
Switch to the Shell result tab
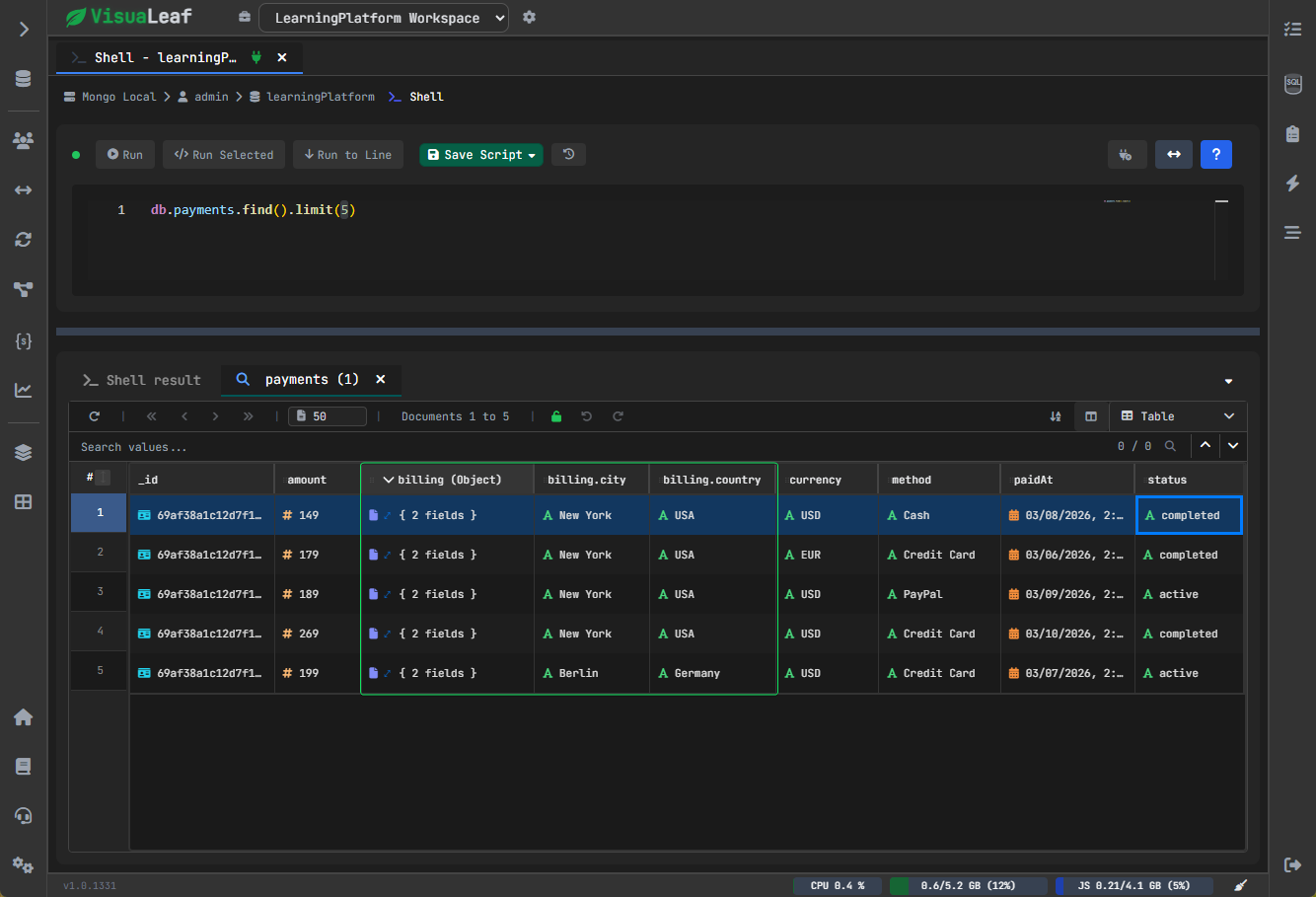click(x=141, y=380)
